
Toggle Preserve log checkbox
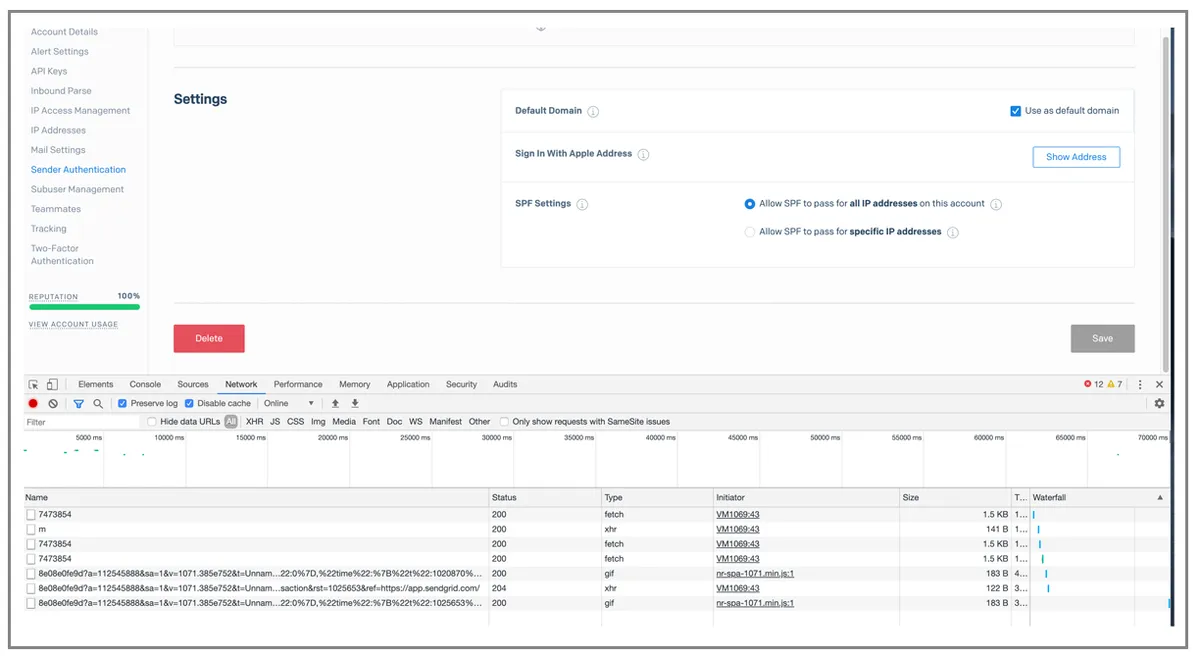click(x=122, y=403)
